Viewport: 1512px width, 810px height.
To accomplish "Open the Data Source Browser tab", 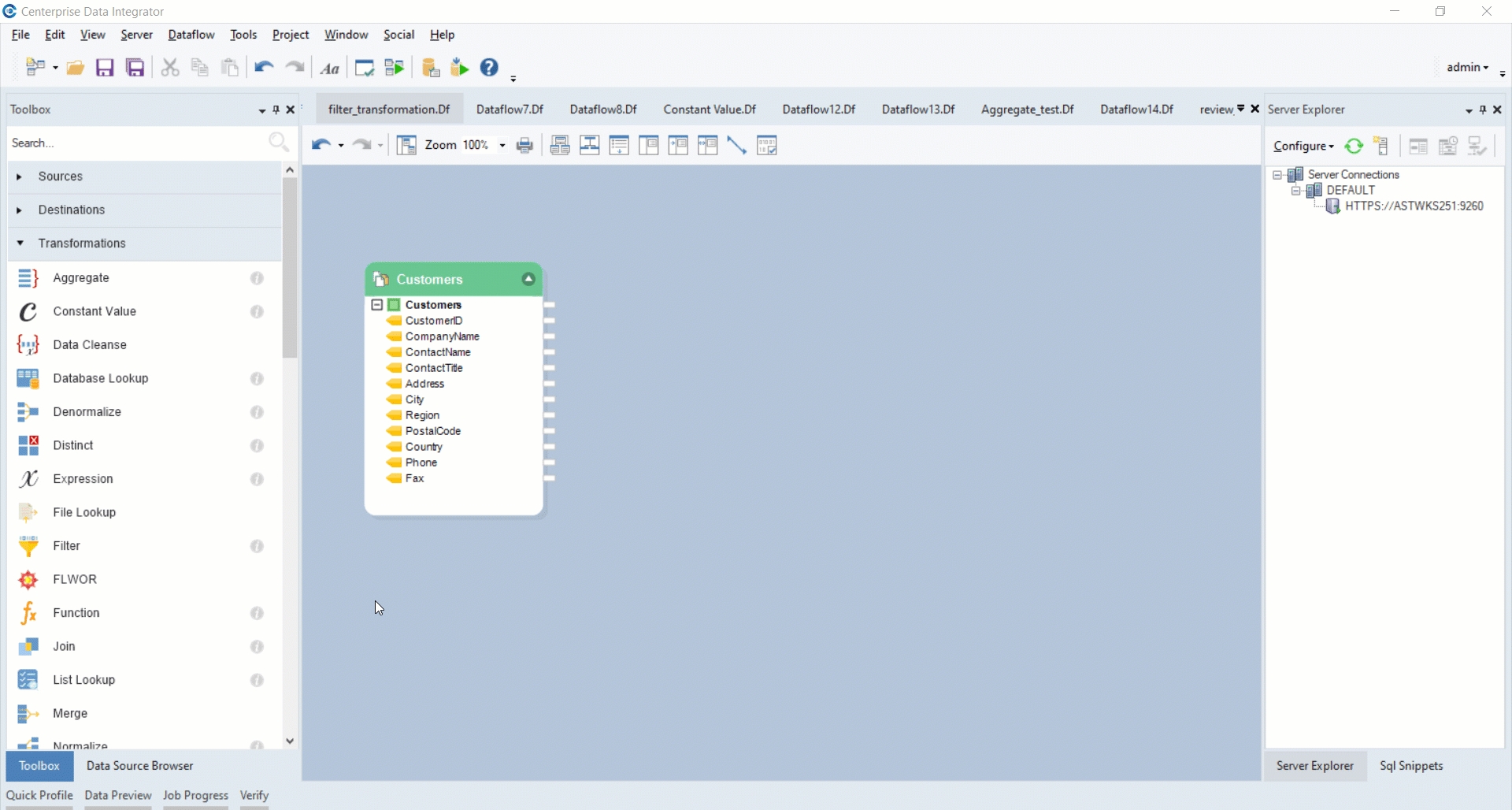I will coord(139,766).
